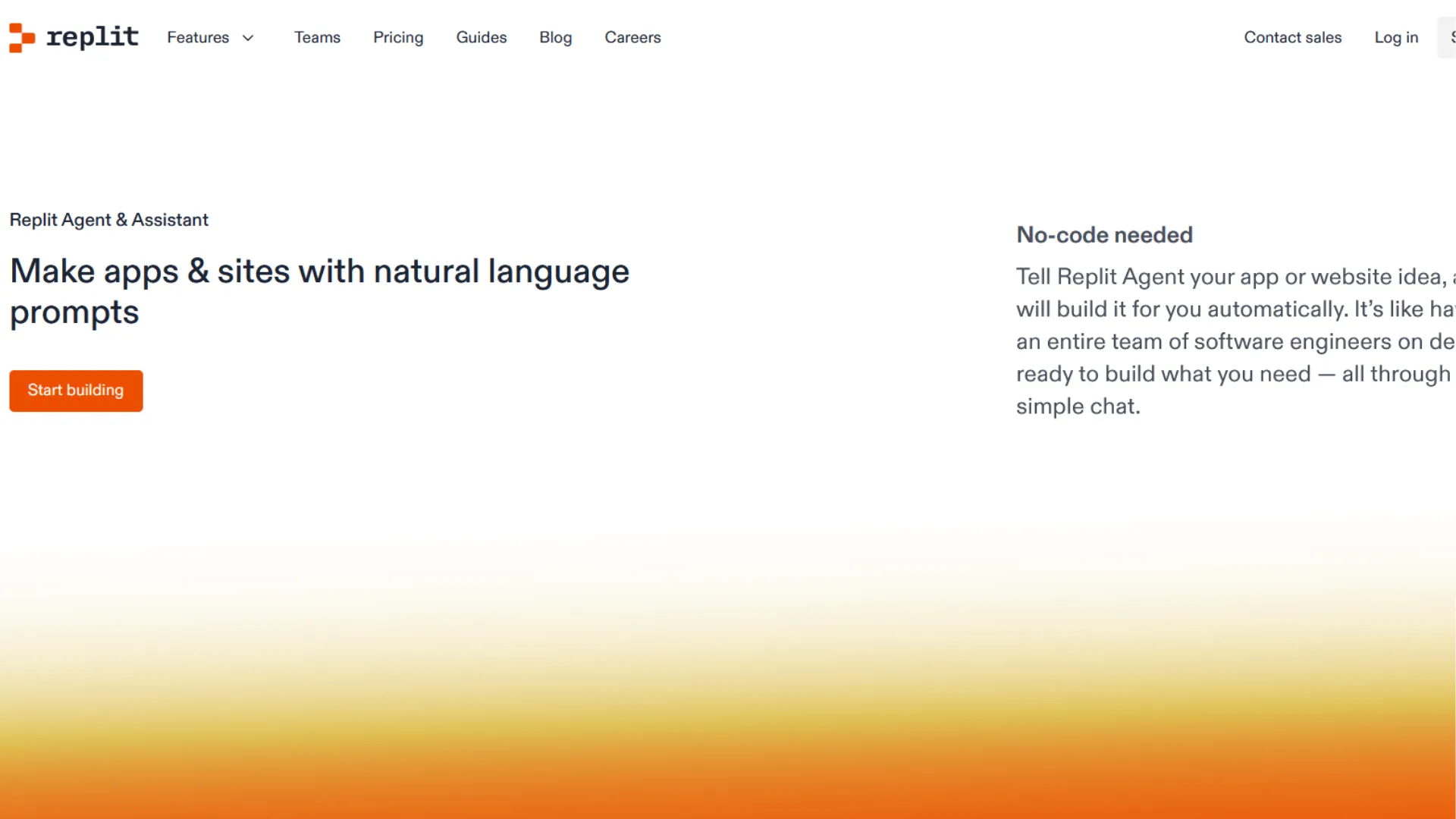Click the word 'prompts' in the headline
Screen dimensions: 1456x819
[x=74, y=312]
